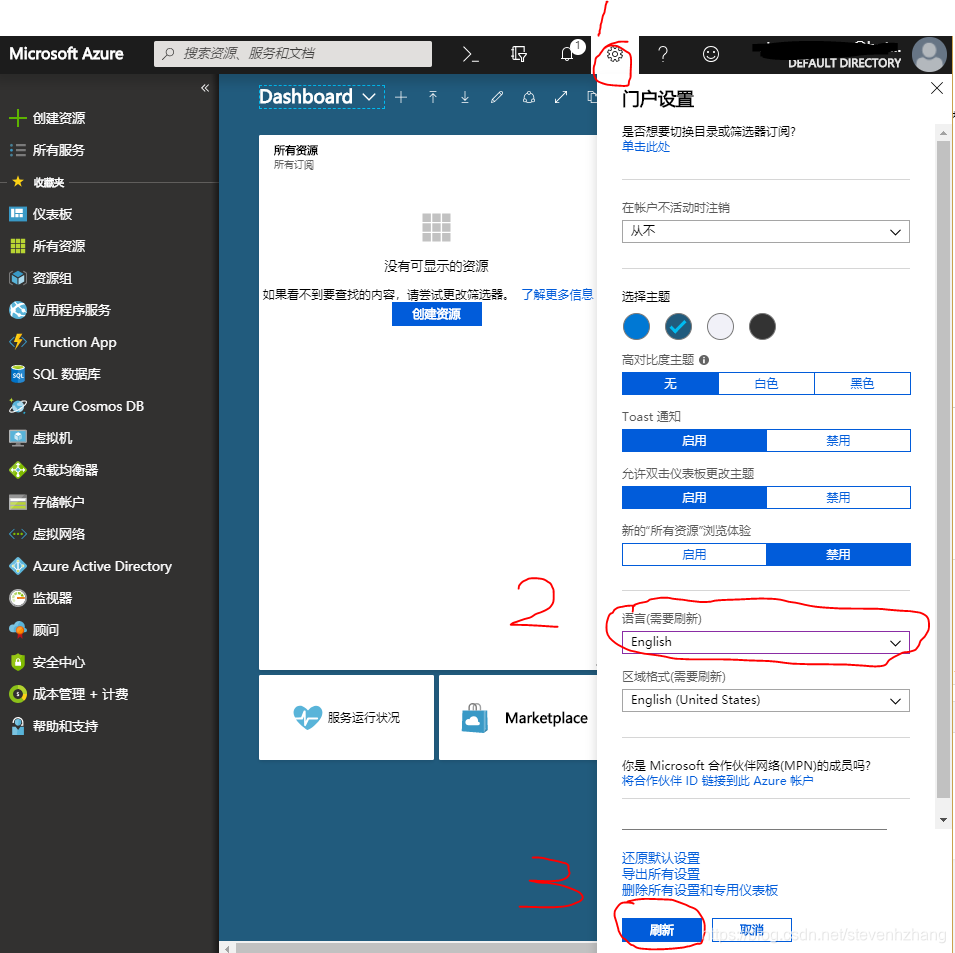The image size is (955, 953).
Task: Disable Toast 通知 with 禁用
Action: click(x=838, y=440)
